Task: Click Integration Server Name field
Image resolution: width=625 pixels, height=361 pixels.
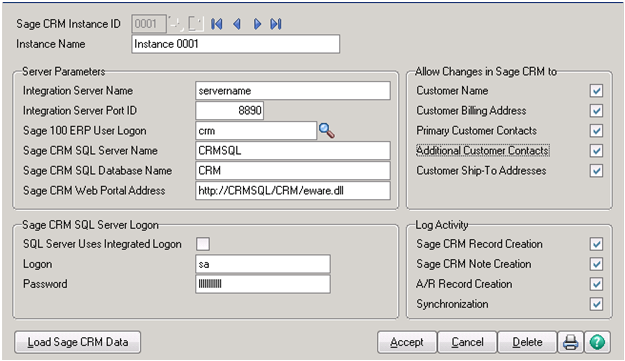Action: 293,90
